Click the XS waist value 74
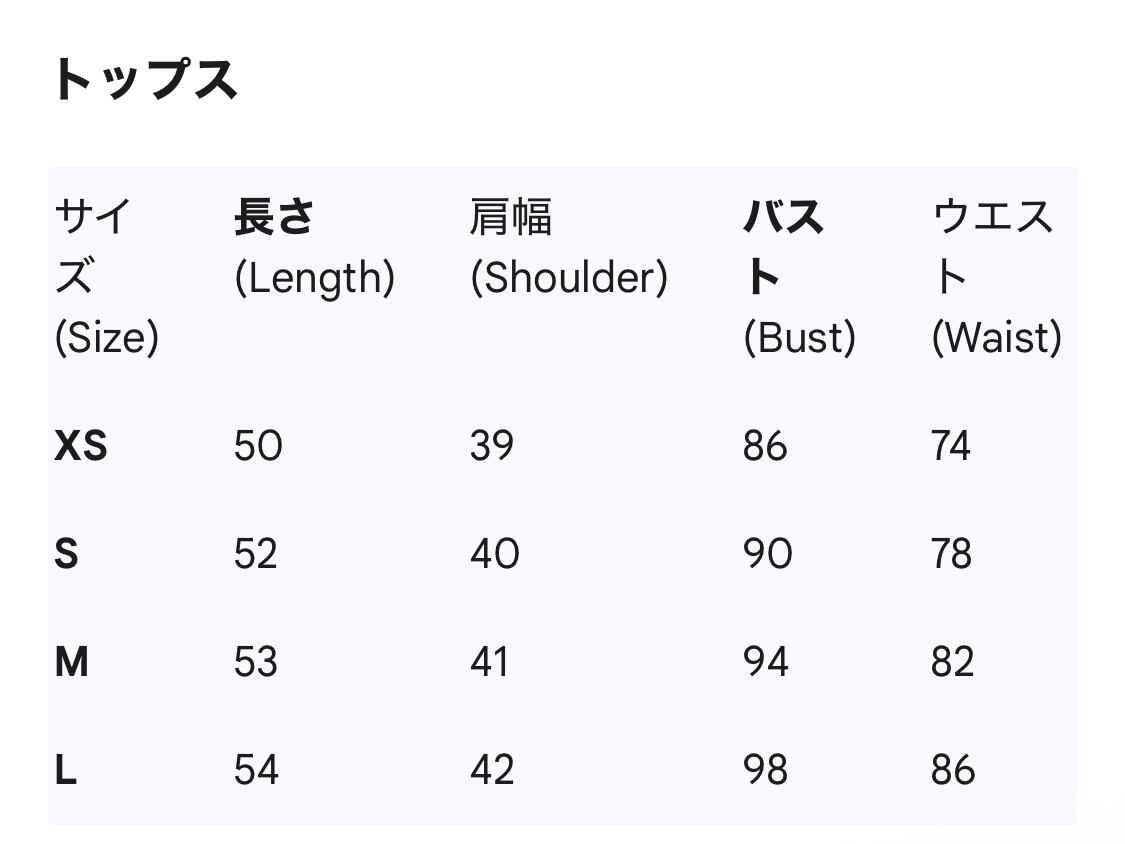 point(951,446)
